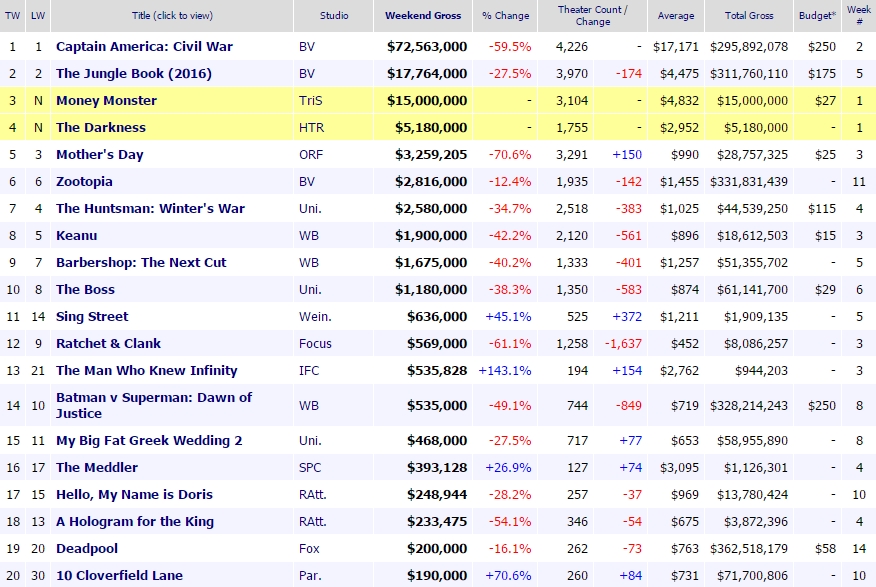Viewport: 876px width, 587px height.
Task: Select the Zootopia title link
Action: (84, 182)
